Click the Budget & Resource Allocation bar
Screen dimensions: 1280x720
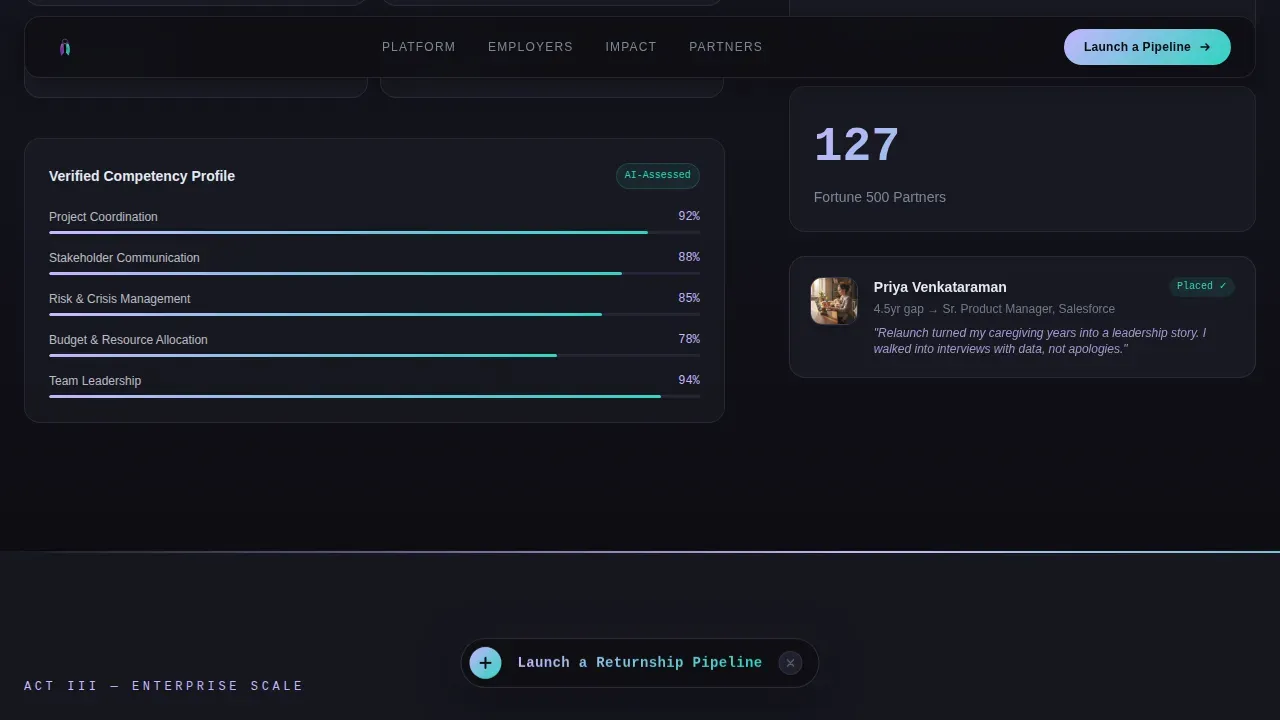point(374,355)
